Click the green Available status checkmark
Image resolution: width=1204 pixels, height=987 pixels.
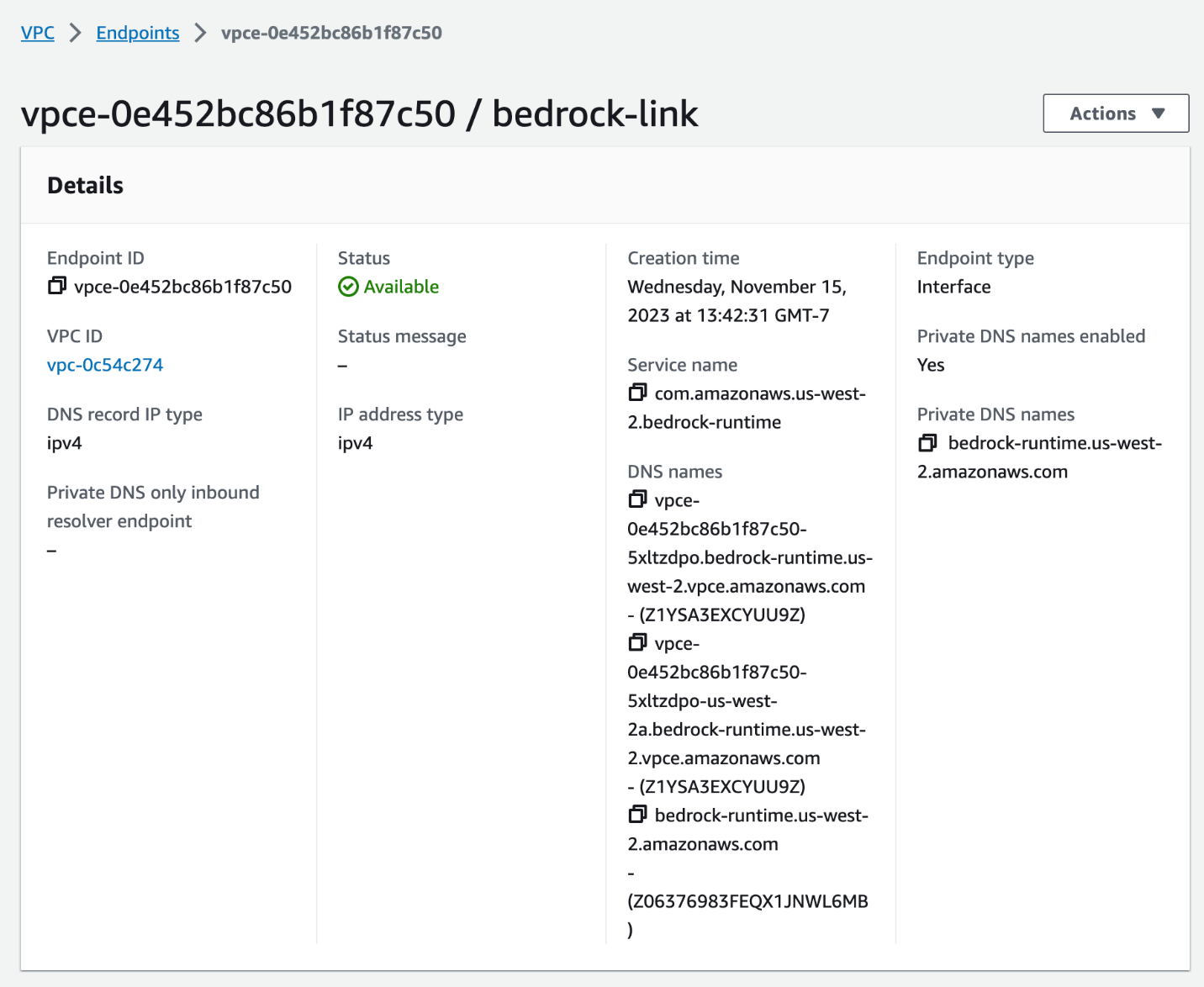point(347,287)
